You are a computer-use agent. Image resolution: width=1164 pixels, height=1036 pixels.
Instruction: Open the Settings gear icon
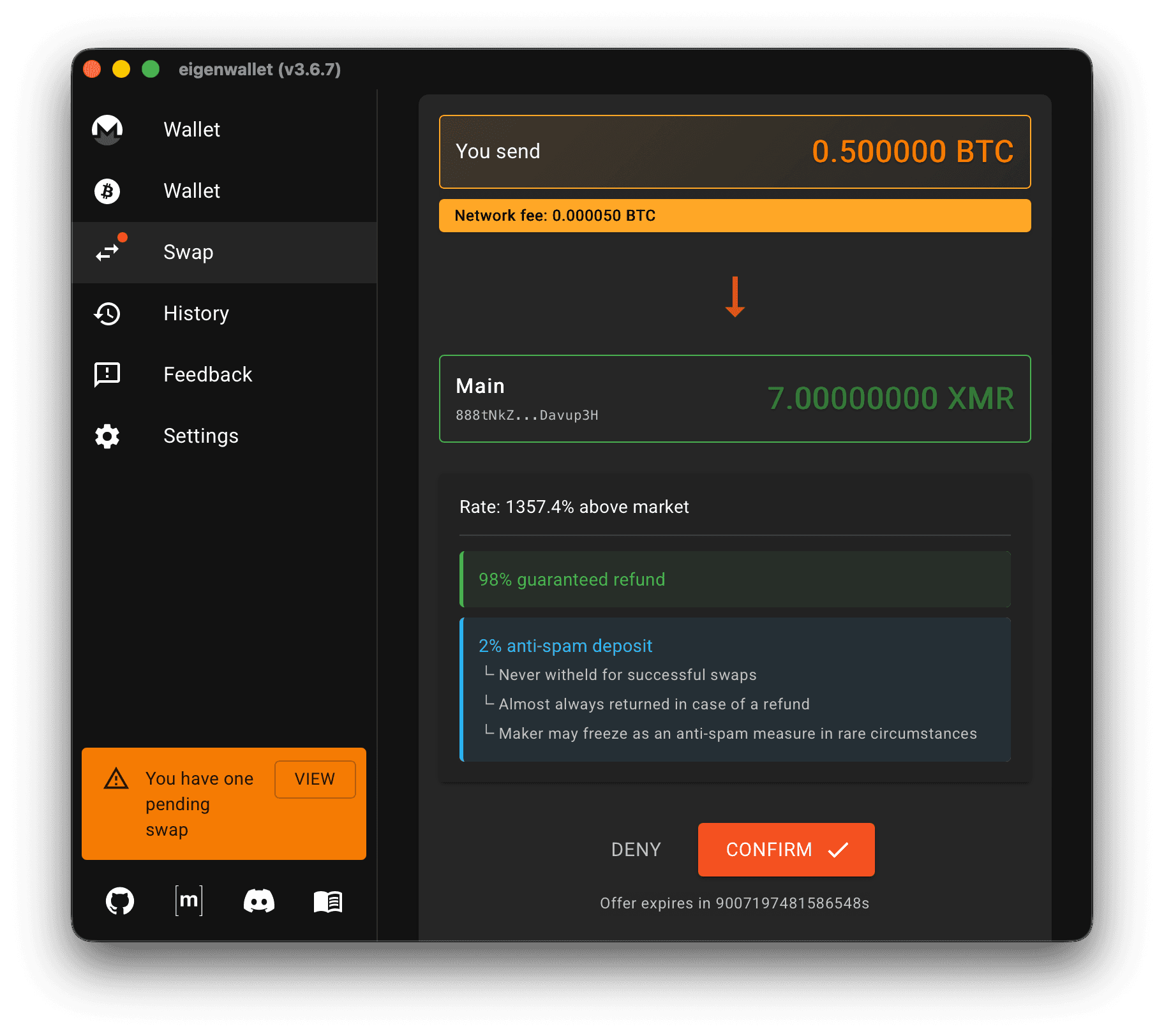[x=107, y=436]
